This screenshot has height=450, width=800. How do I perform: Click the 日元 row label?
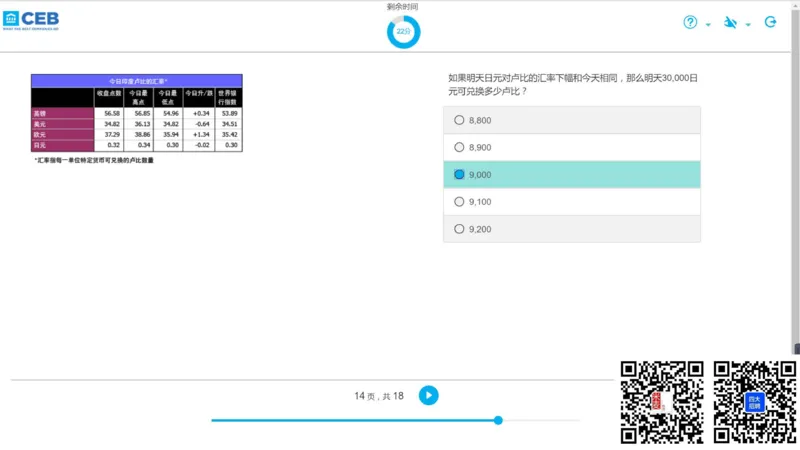(x=63, y=145)
